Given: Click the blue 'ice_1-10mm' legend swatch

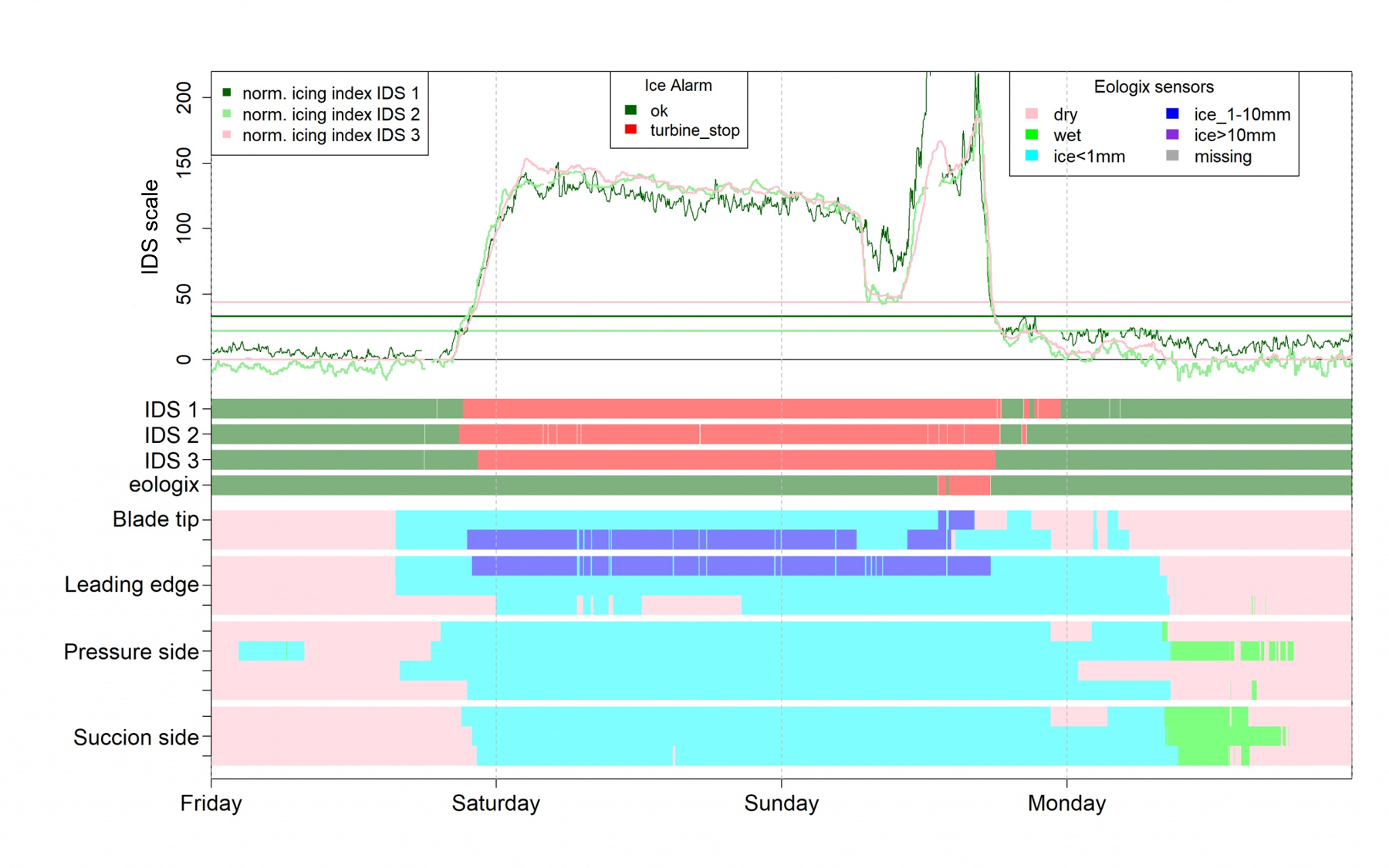Looking at the screenshot, I should coord(1172,114).
